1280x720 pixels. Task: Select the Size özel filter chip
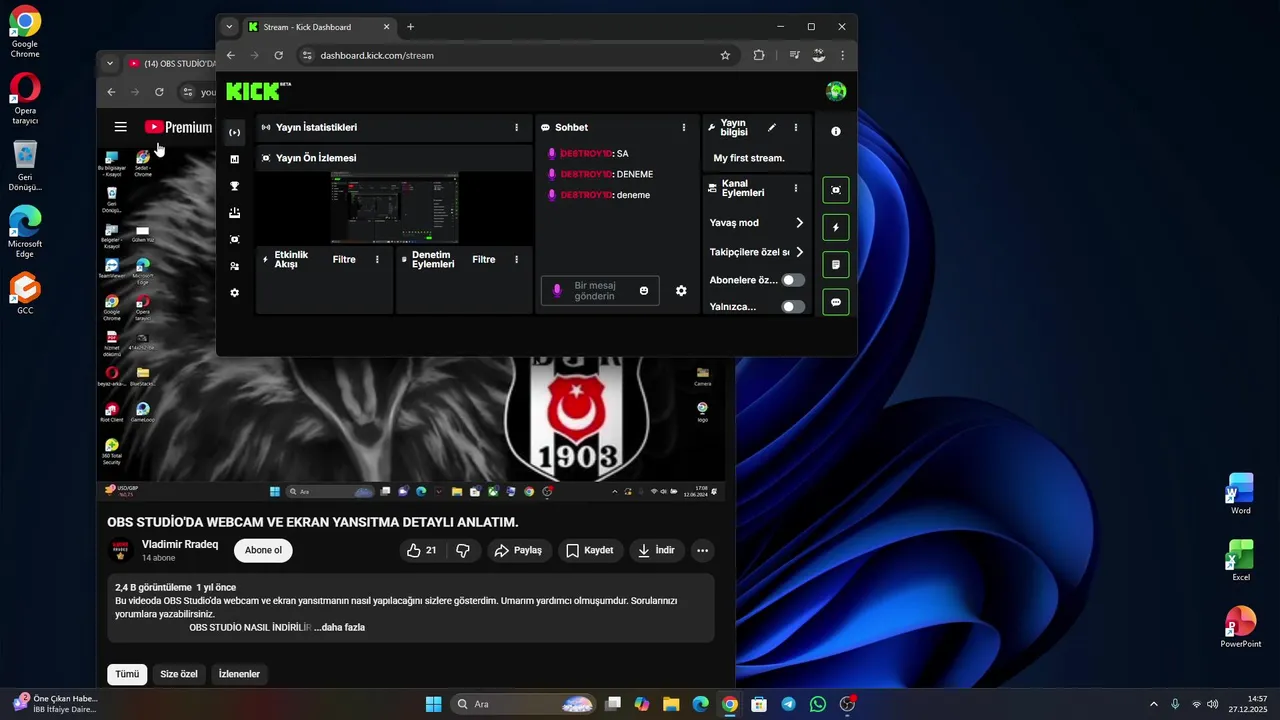[179, 674]
